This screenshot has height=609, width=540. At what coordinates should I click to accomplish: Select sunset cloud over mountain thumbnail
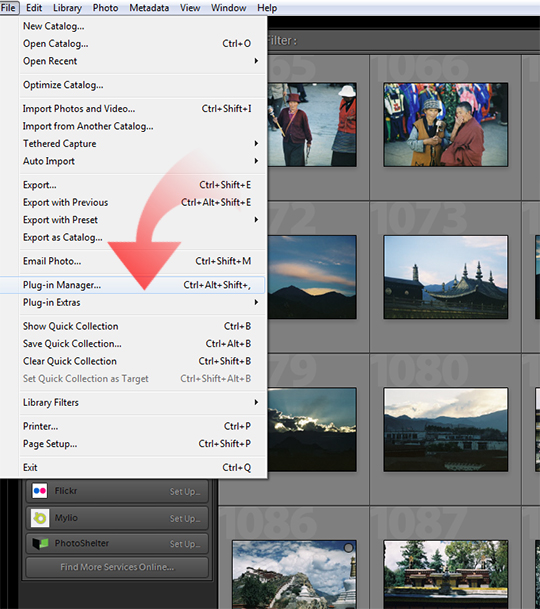(312, 277)
